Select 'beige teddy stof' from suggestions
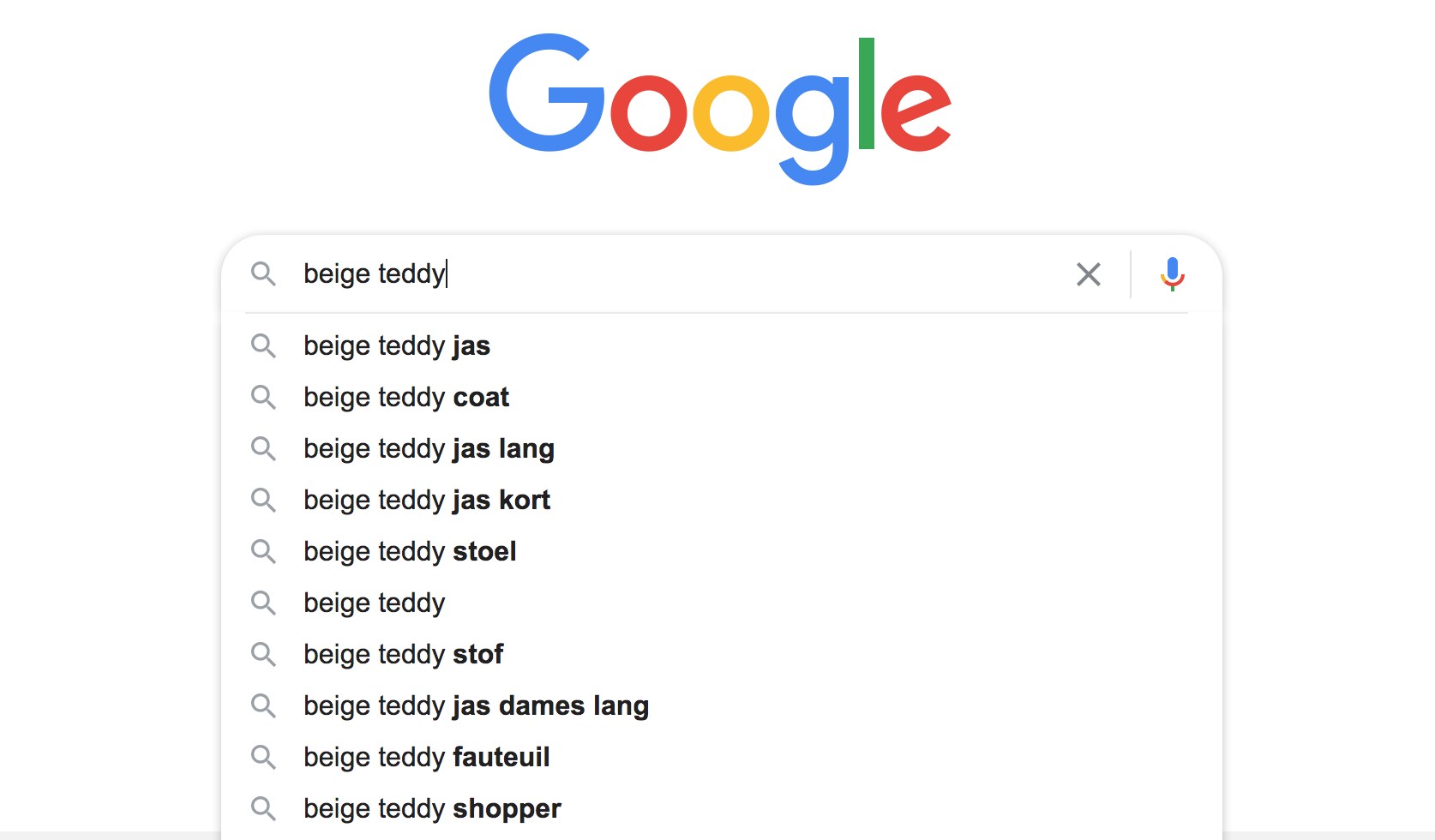 coord(722,655)
